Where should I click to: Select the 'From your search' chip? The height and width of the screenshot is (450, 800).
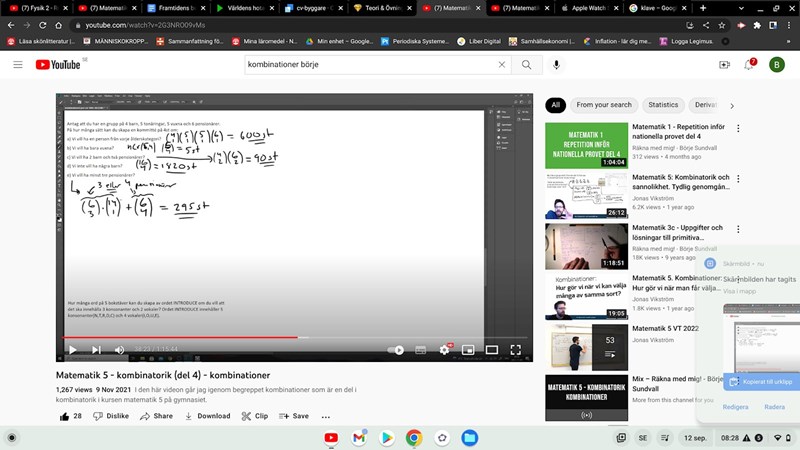pos(604,105)
